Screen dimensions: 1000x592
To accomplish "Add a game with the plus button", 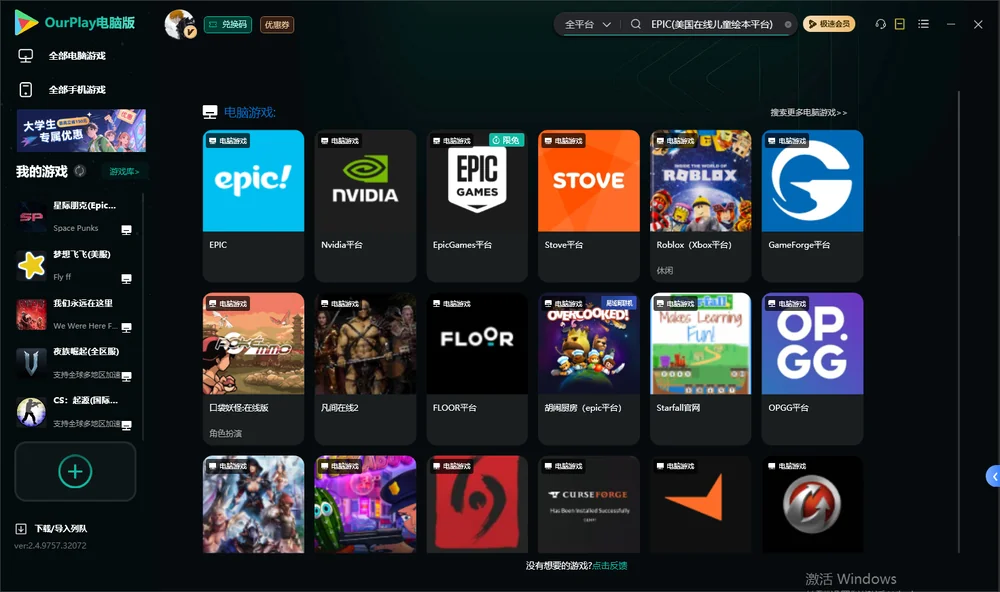I will coord(75,471).
